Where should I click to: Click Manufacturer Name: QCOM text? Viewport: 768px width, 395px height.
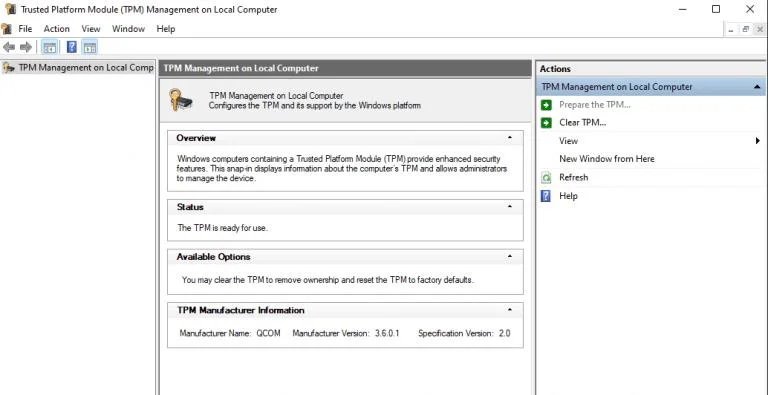tap(230, 333)
